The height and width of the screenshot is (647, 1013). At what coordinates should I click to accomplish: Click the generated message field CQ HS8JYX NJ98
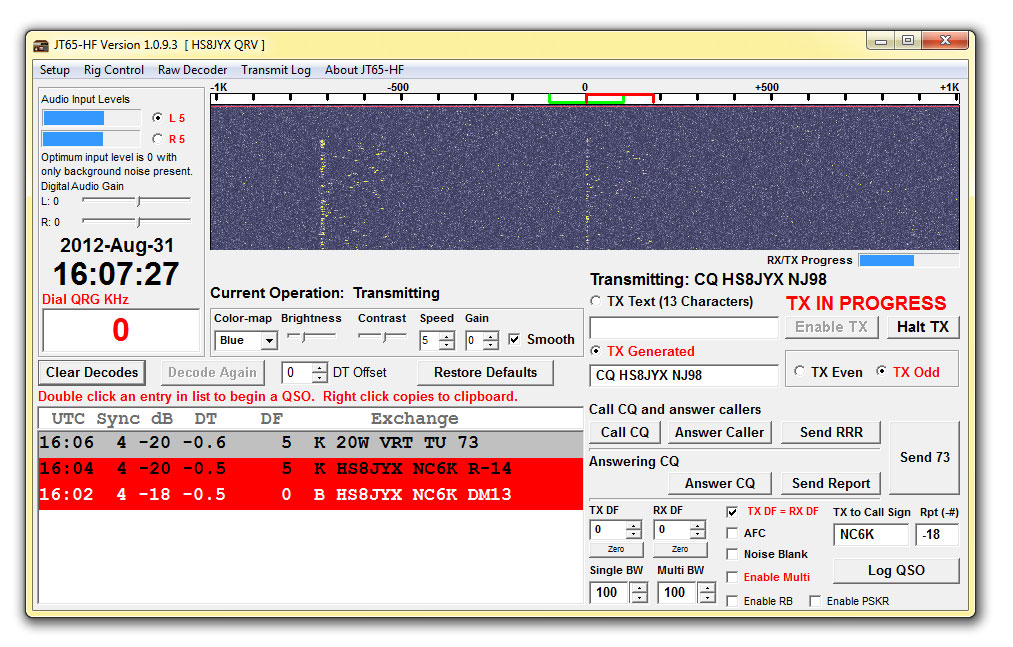point(684,376)
